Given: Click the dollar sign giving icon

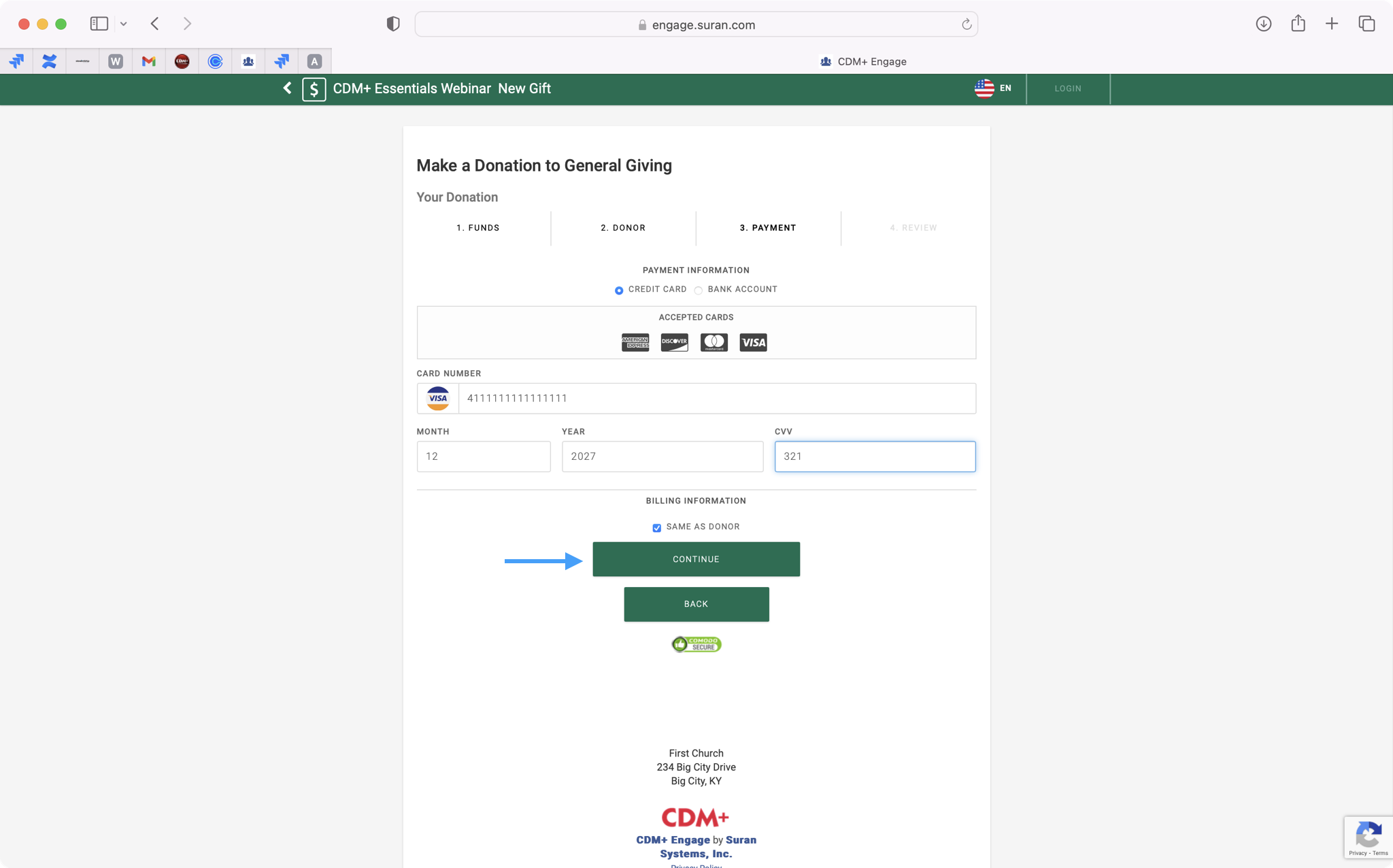Looking at the screenshot, I should tap(314, 89).
